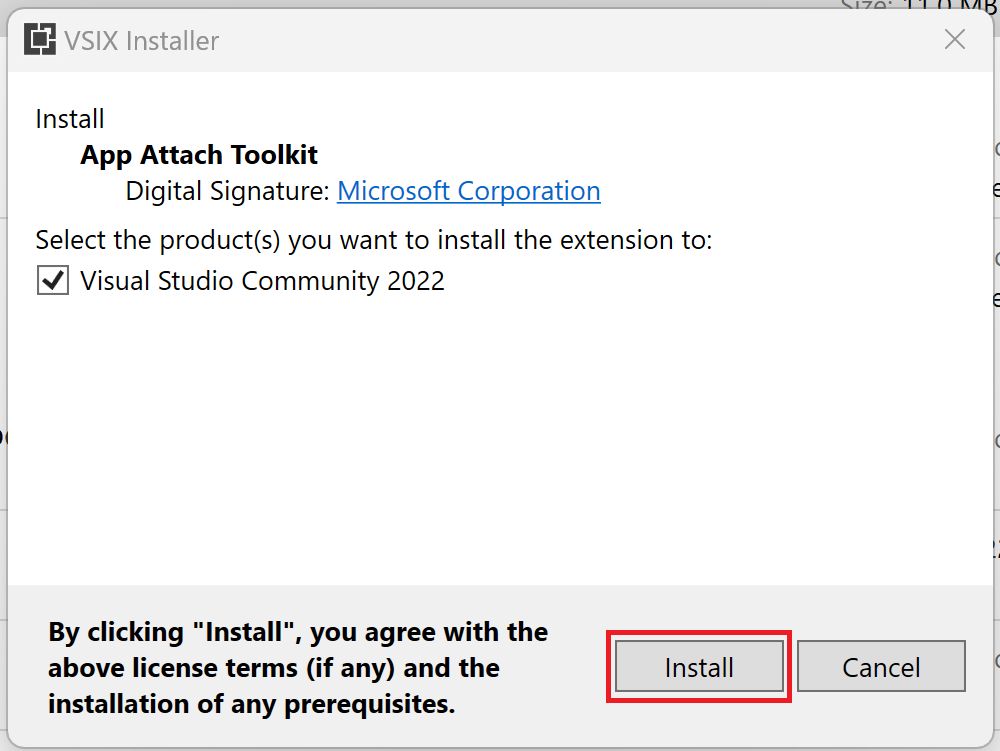Verify the digital signature by clicking Microsoft Corporation
The height and width of the screenshot is (751, 1000).
pos(468,191)
